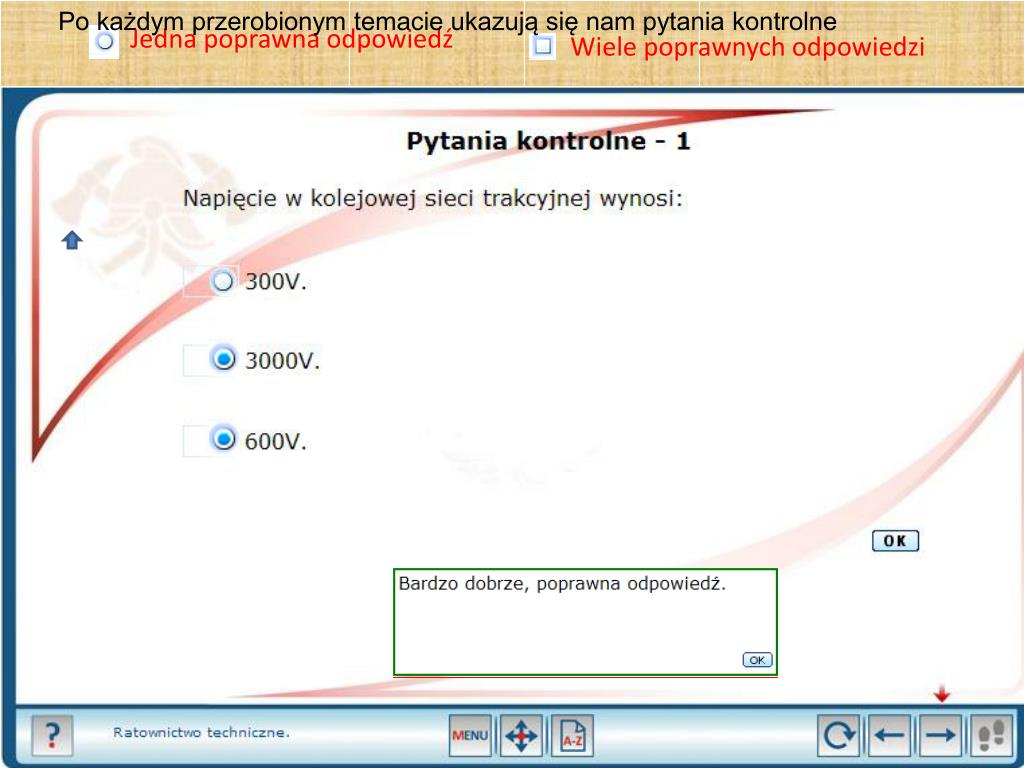Click the sample radio button beside Jedna poprawna odpowiedź
This screenshot has width=1024, height=768.
[x=104, y=42]
